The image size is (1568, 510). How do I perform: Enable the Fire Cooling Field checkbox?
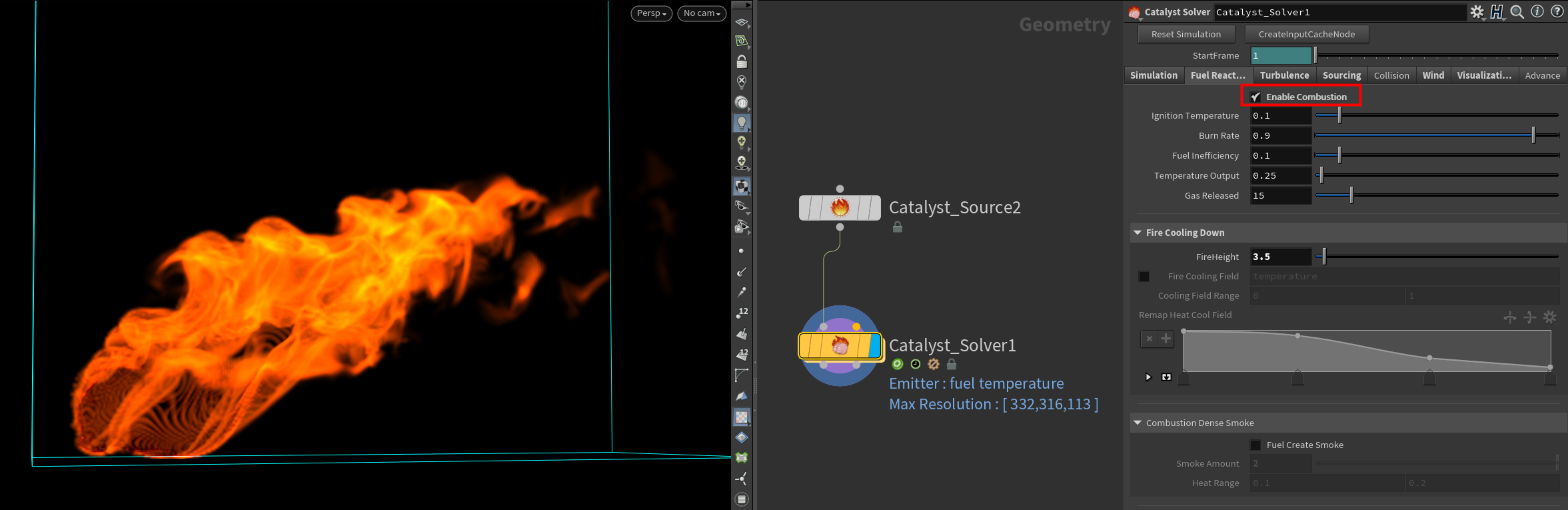tap(1144, 277)
